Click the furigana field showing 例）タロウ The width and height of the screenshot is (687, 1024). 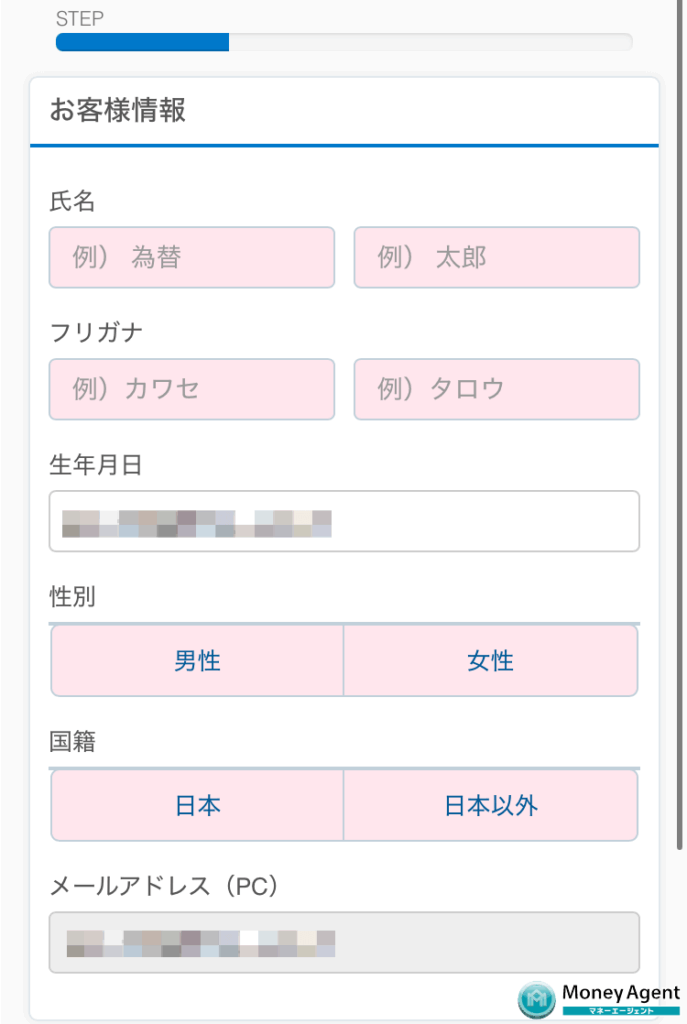pos(496,389)
